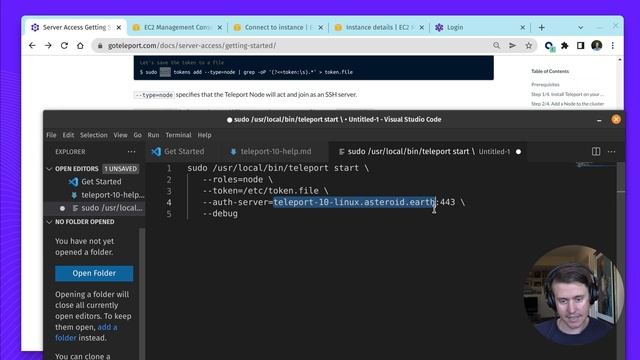Viewport: 640px width, 360px height.
Task: Close the Server Access Getting Started tab
Action: [x=119, y=27]
